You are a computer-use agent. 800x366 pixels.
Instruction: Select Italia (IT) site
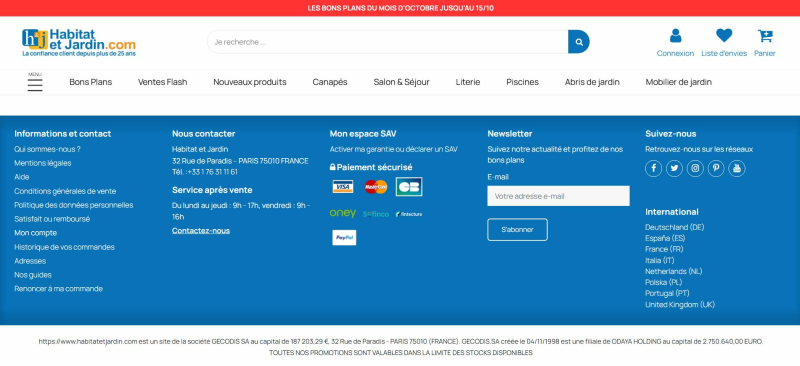660,260
